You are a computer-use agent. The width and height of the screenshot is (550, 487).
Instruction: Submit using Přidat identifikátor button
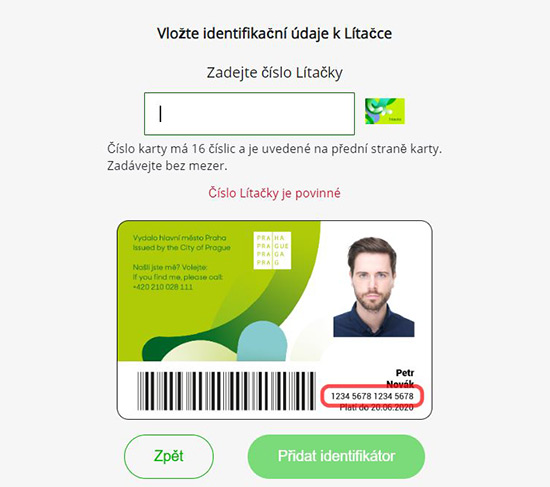pyautogui.click(x=336, y=456)
